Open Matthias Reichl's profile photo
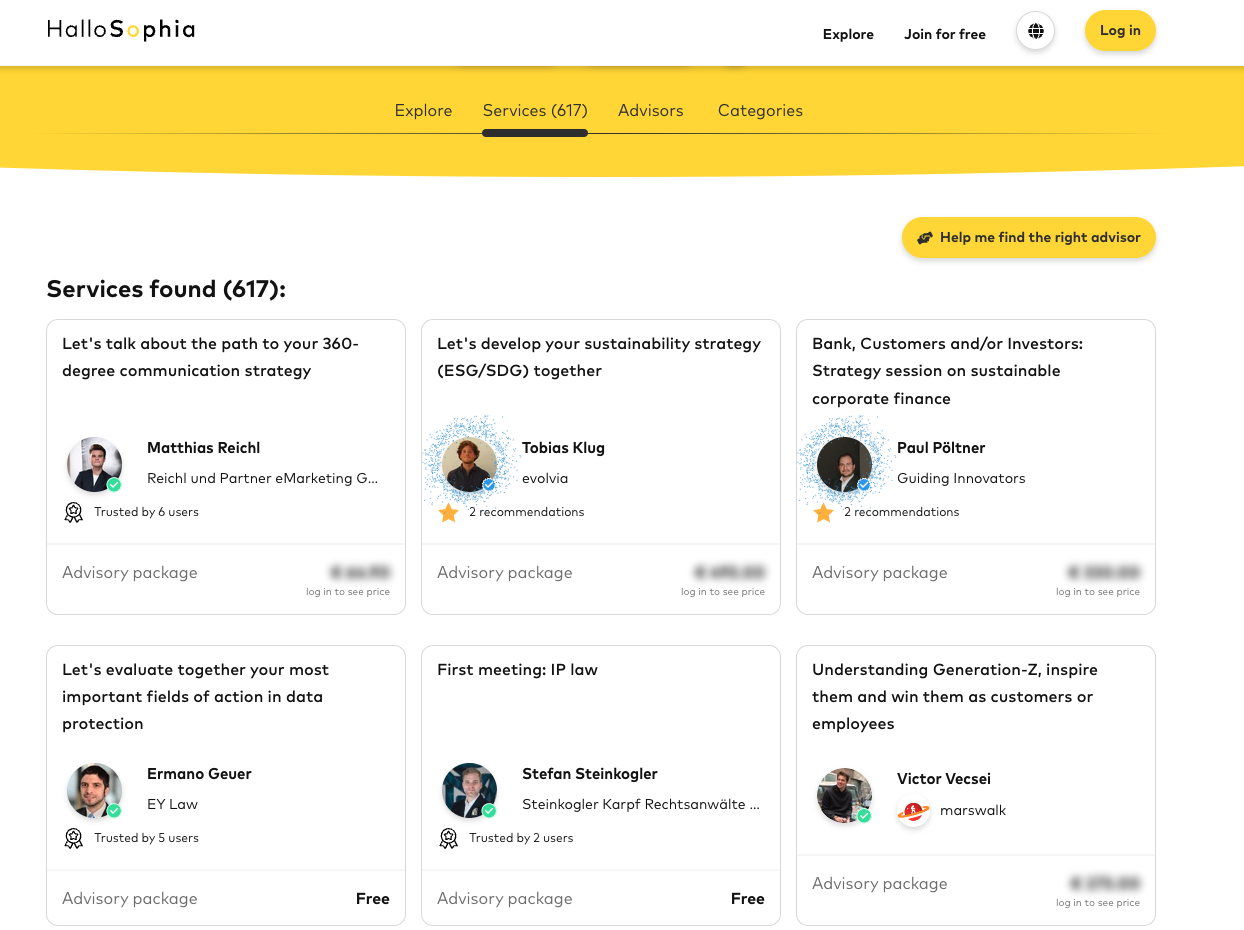 (95, 464)
